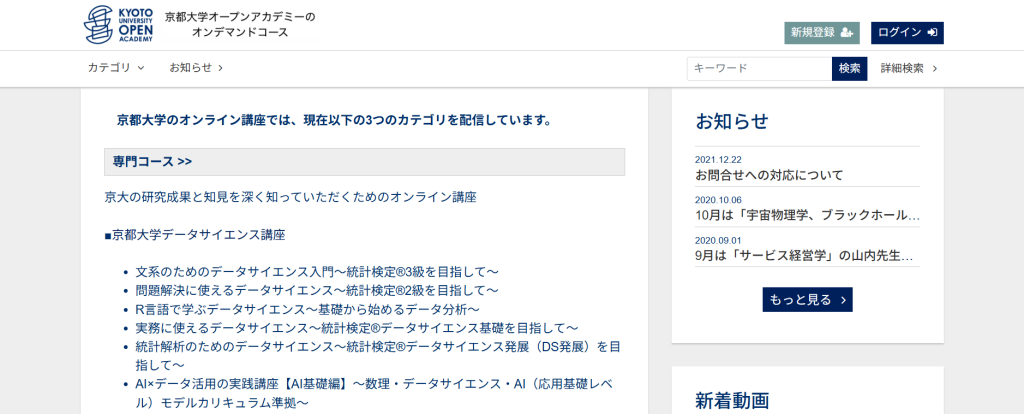The width and height of the screenshot is (1024, 414).
Task: Expand the カテゴリ dropdown menu
Action: (116, 68)
